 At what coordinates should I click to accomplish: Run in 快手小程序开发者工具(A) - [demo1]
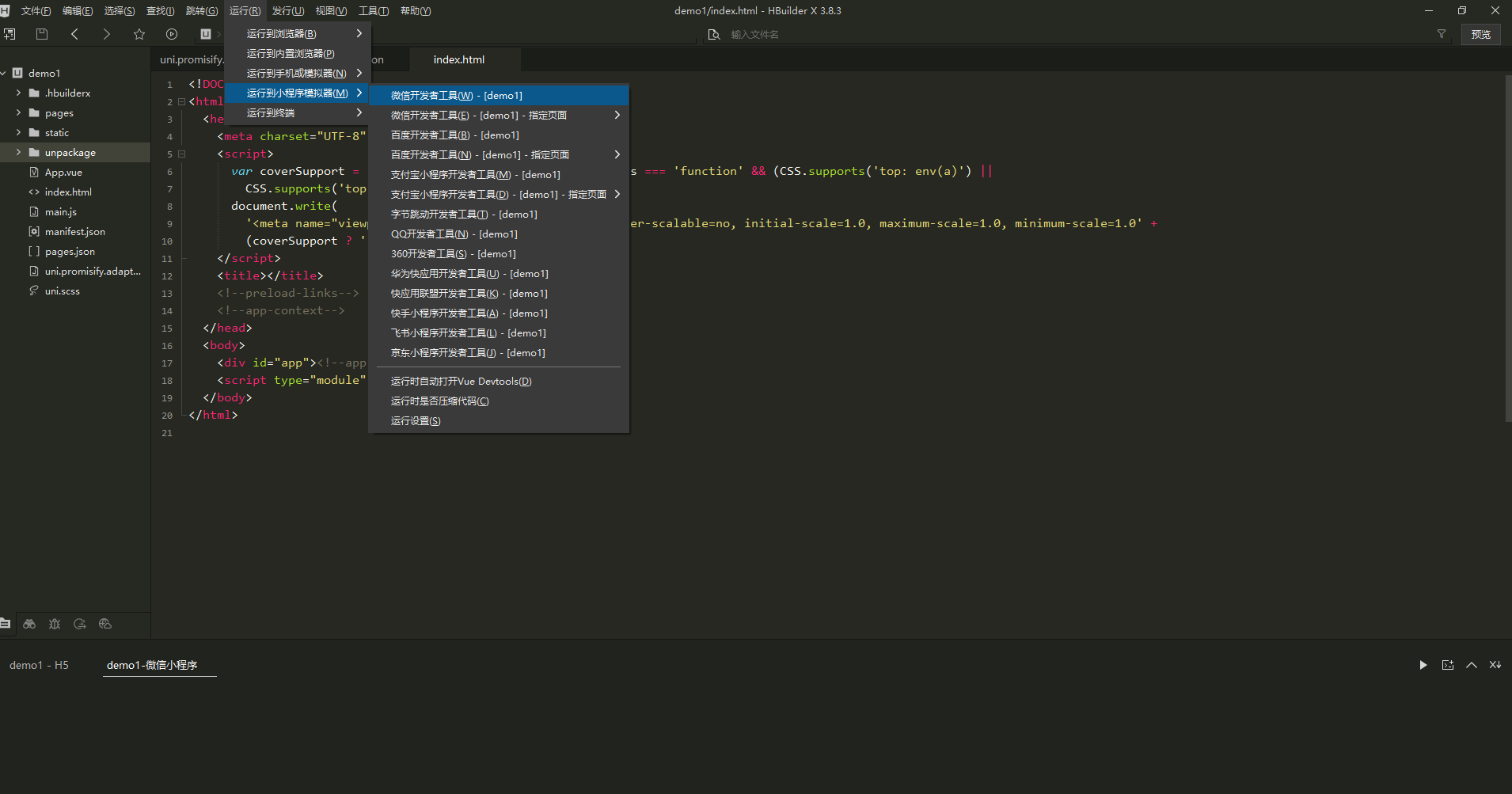coord(499,313)
